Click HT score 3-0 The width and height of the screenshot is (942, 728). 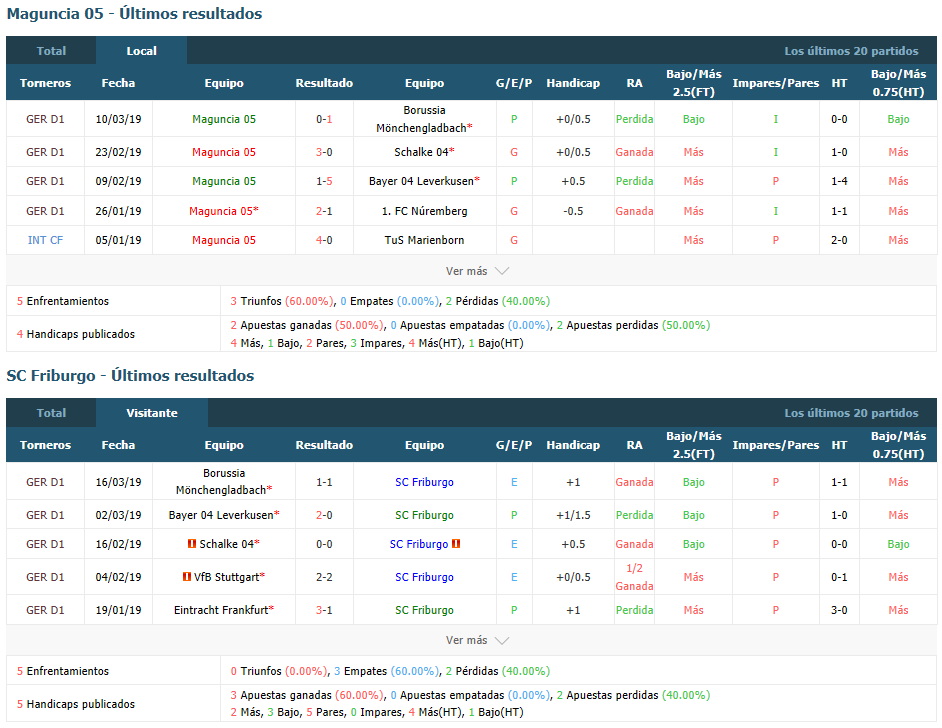(x=839, y=610)
